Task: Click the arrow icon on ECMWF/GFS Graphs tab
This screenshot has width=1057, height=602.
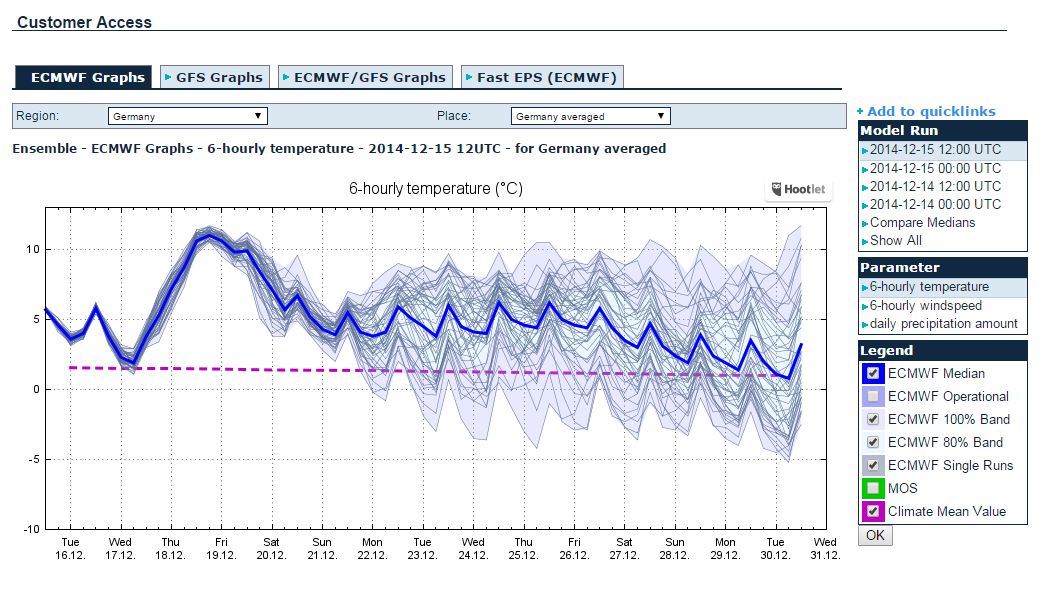Action: (x=286, y=78)
